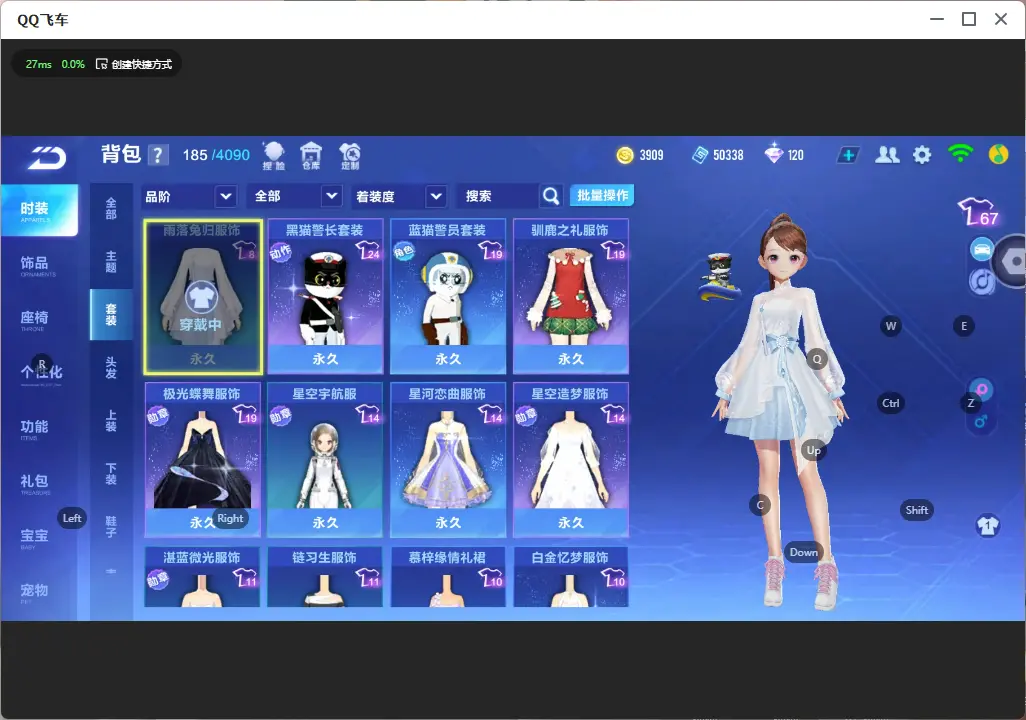
Task: Click the character model in white dress
Action: [x=782, y=412]
